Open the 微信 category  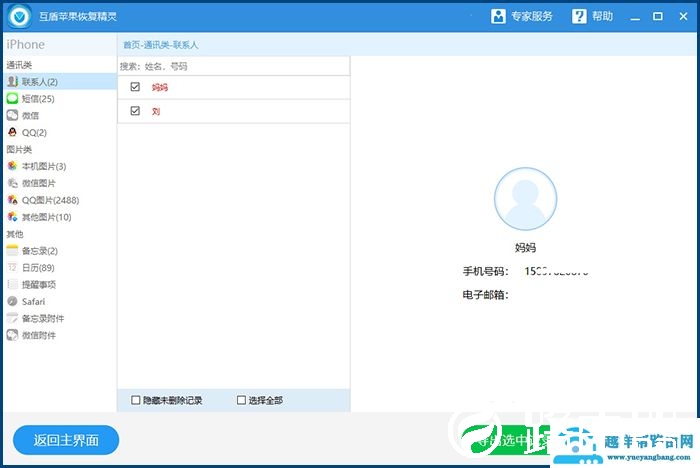point(30,116)
